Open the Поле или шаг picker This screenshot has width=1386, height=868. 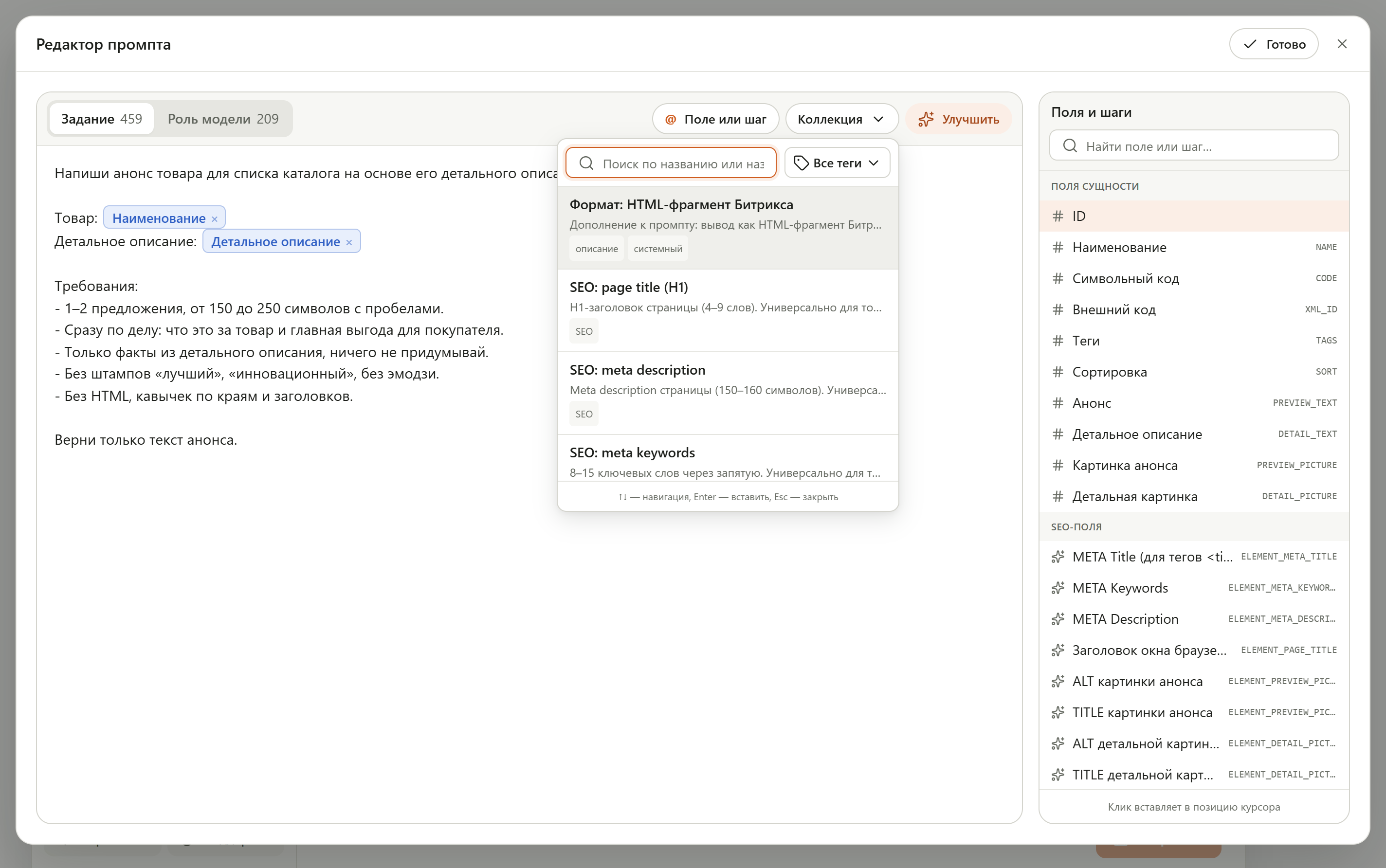point(715,119)
